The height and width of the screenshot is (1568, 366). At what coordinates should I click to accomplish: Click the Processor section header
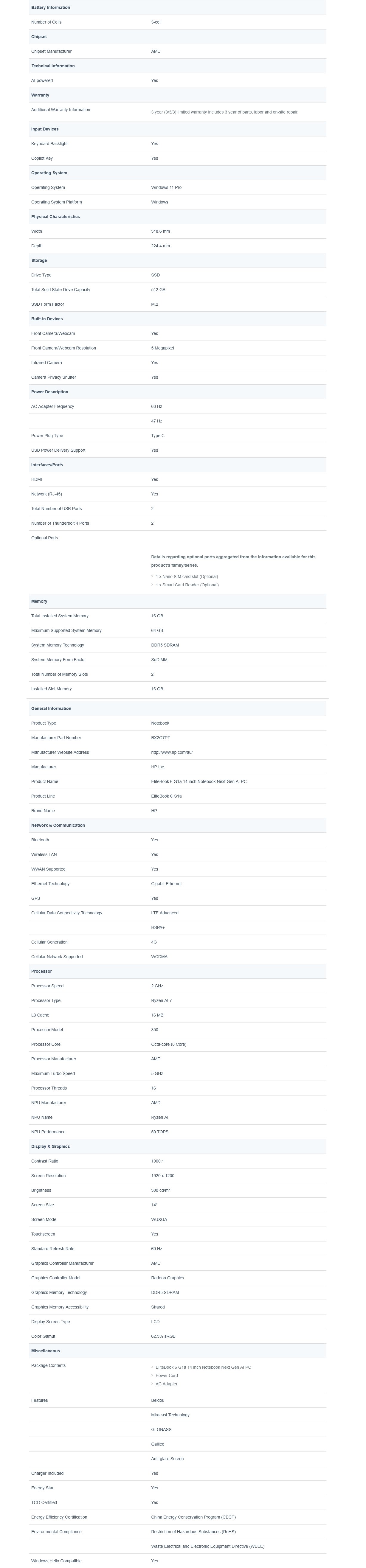click(x=41, y=972)
